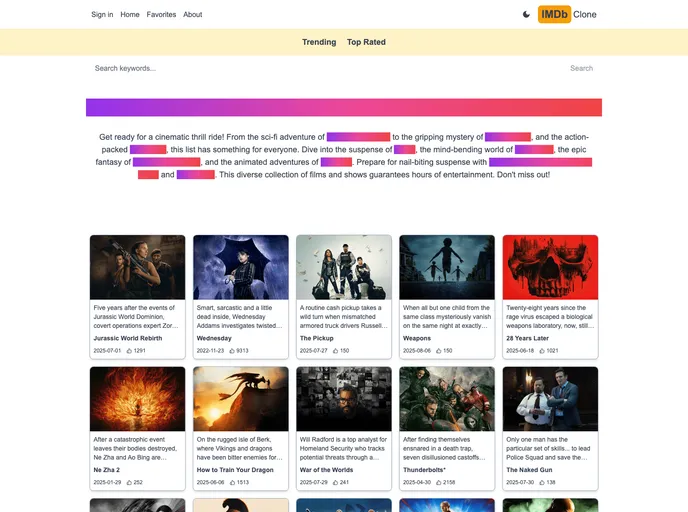Click the 'Get ready for a cinematic' summary paragraph
688x512 pixels.
click(344, 156)
